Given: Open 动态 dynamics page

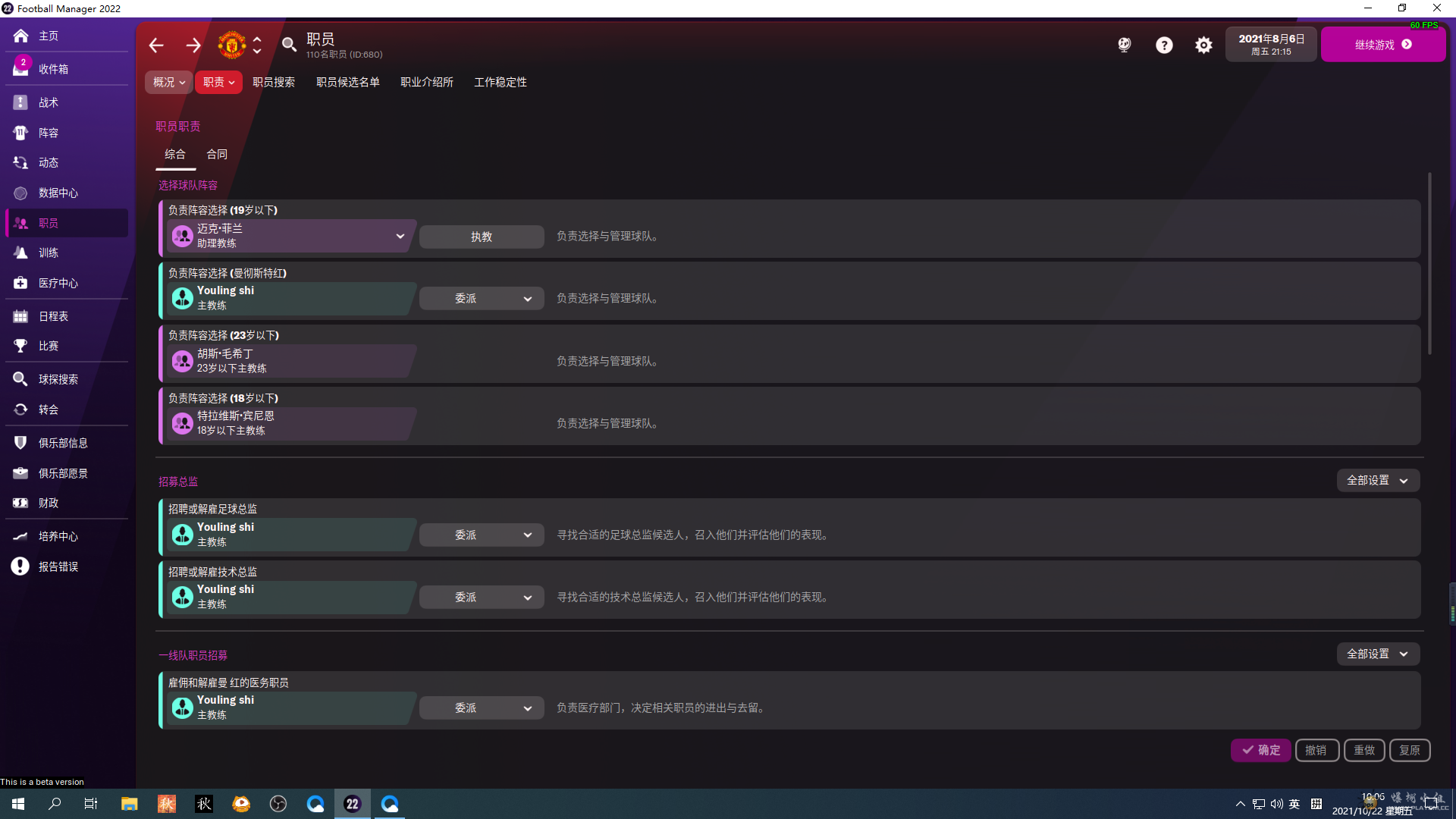Looking at the screenshot, I should (67, 162).
